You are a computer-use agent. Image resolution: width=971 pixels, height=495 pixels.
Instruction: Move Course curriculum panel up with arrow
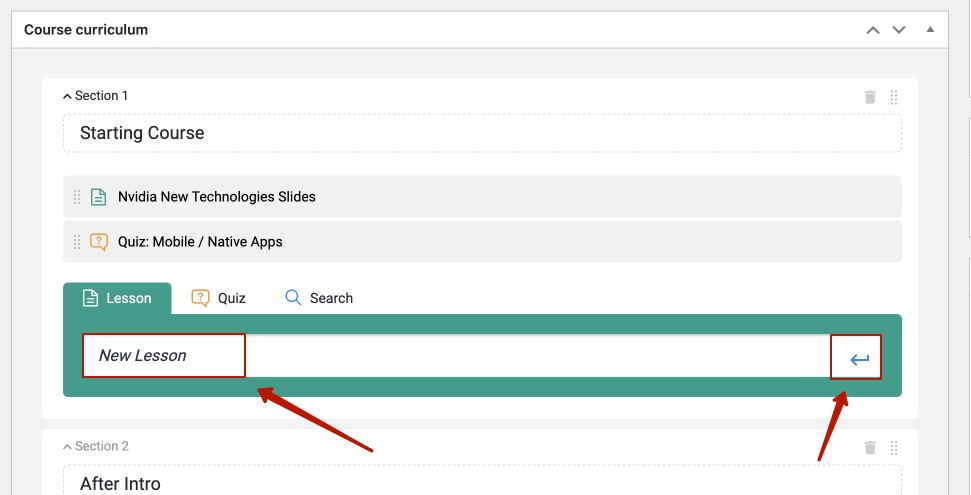pyautogui.click(x=873, y=30)
